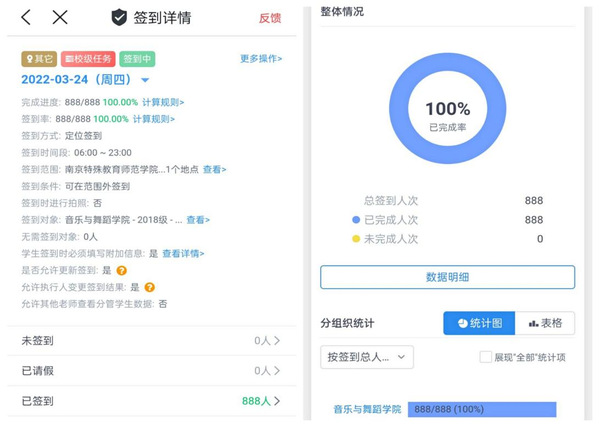This screenshot has height=427, width=599.
Task: Switch to the 表格 tab
Action: tap(545, 323)
